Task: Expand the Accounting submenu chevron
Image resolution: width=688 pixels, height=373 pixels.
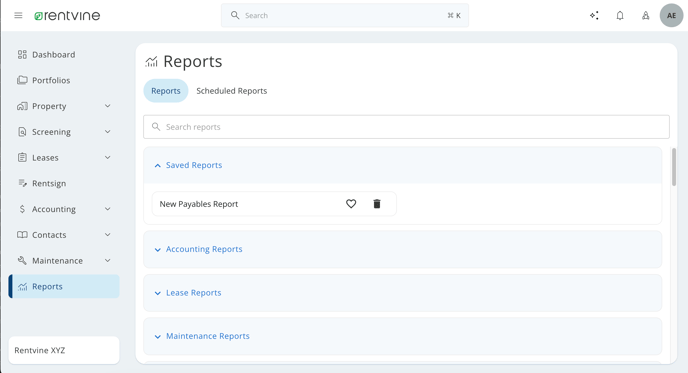Action: [x=108, y=209]
